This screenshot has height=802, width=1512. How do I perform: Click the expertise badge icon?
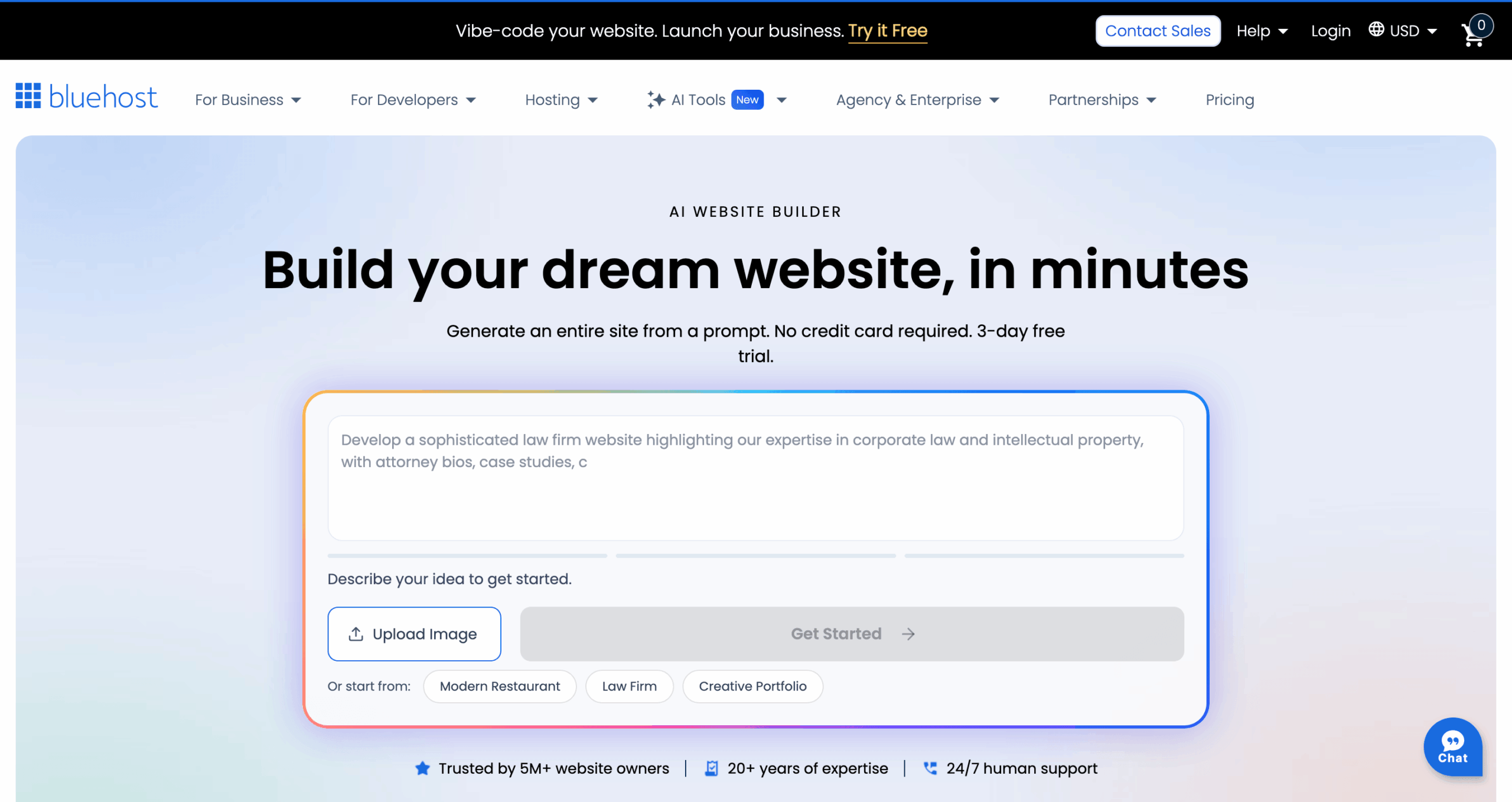712,768
